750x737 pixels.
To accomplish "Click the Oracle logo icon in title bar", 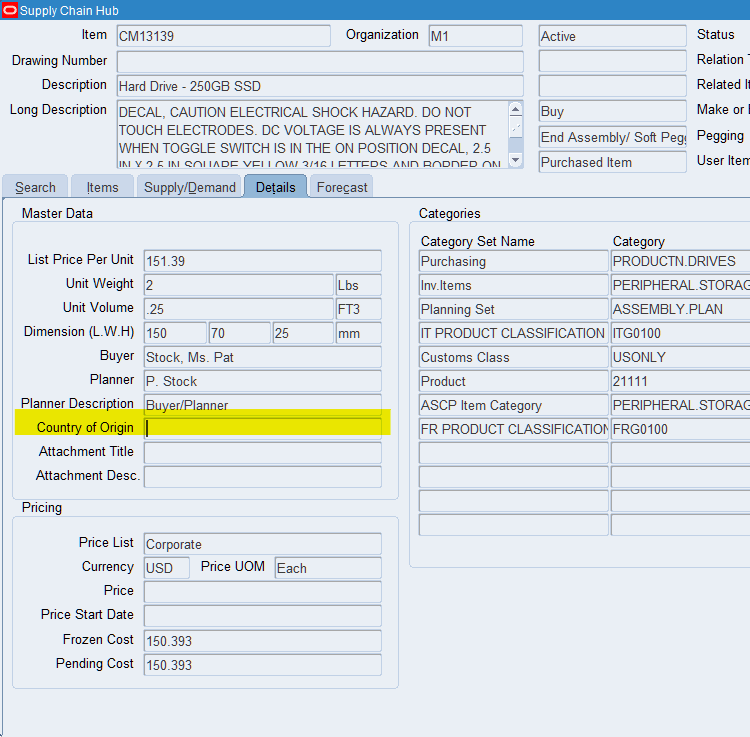I will pos(10,10).
